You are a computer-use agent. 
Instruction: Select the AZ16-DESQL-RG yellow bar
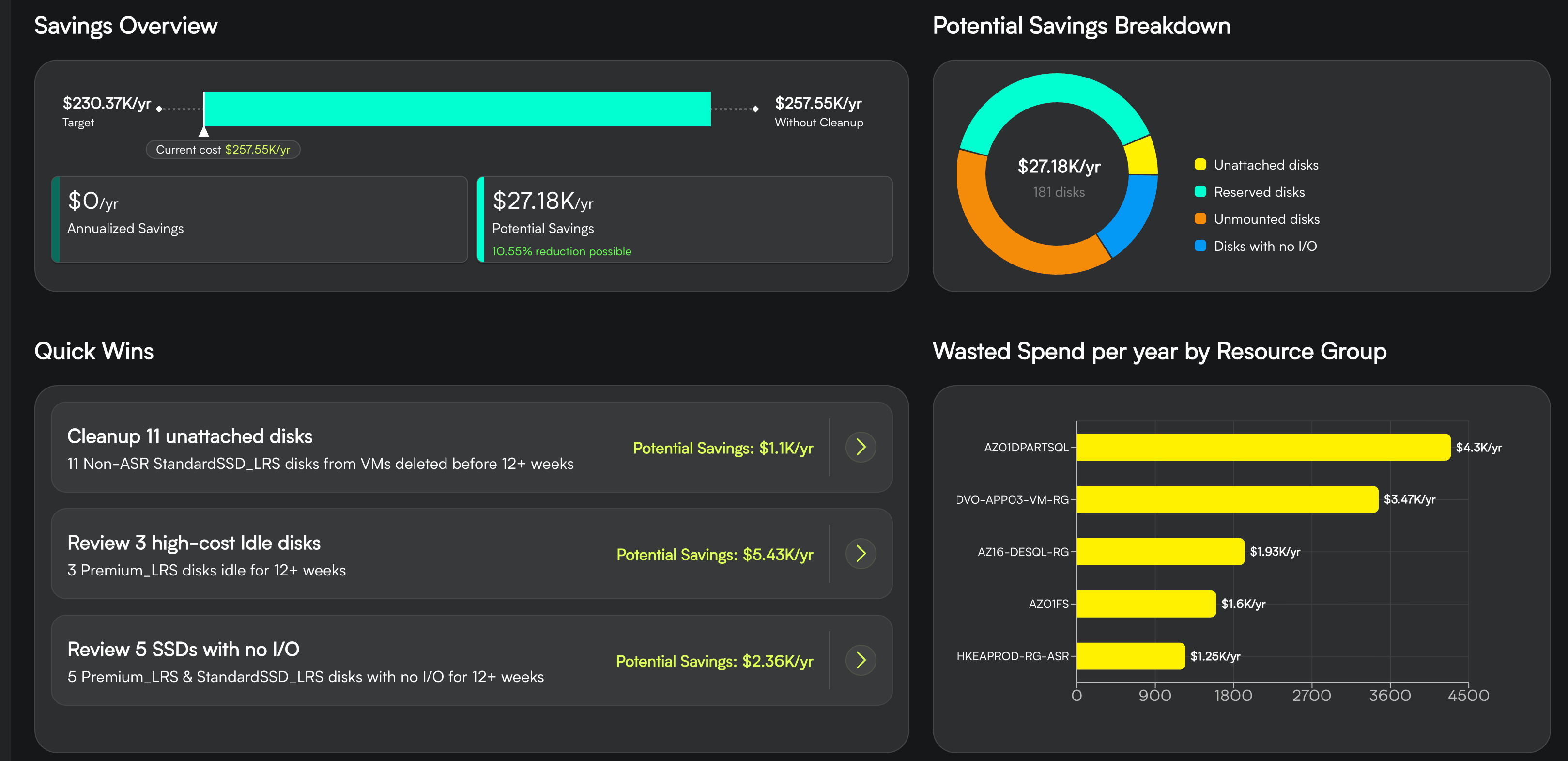(1160, 552)
